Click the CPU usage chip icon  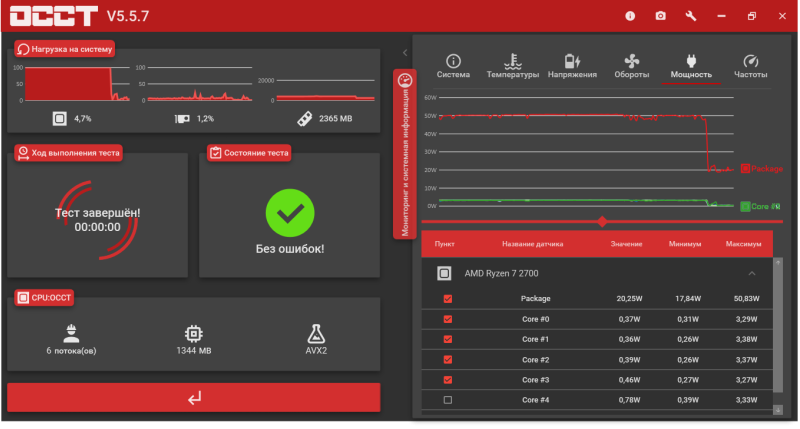pos(60,118)
